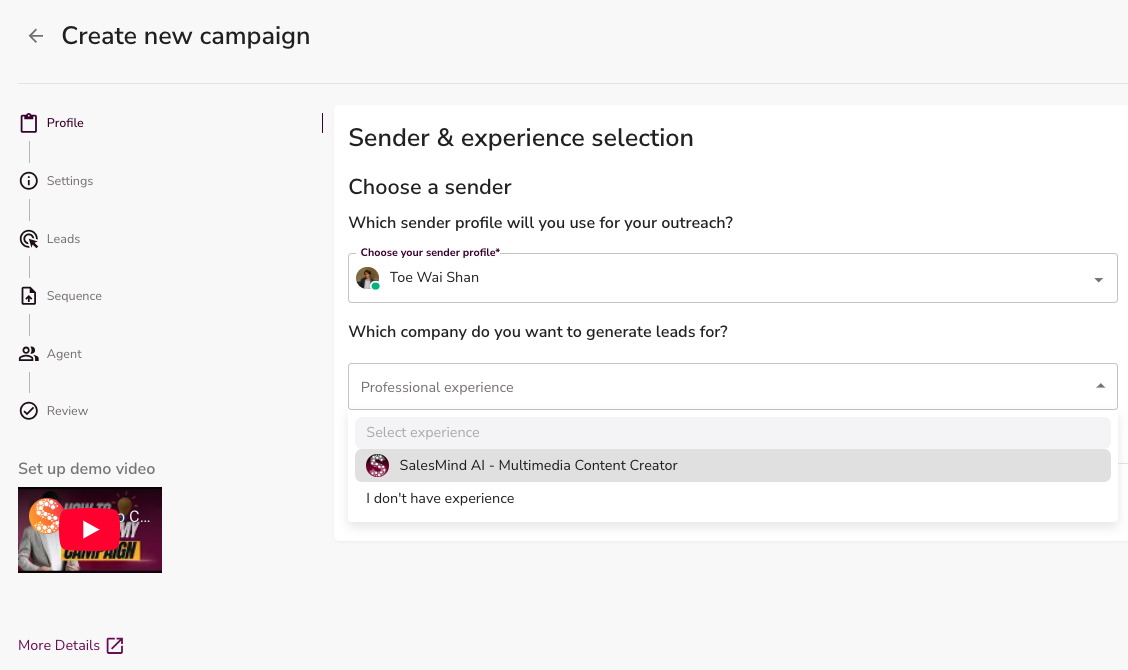Image resolution: width=1128 pixels, height=670 pixels.
Task: Click the Settings info icon
Action: 29,181
